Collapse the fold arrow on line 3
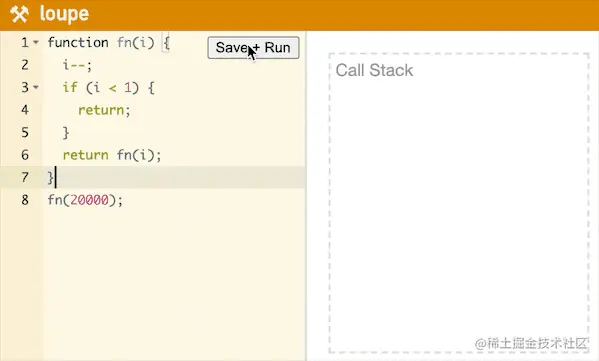Screen dimensions: 599x361 click(36, 87)
